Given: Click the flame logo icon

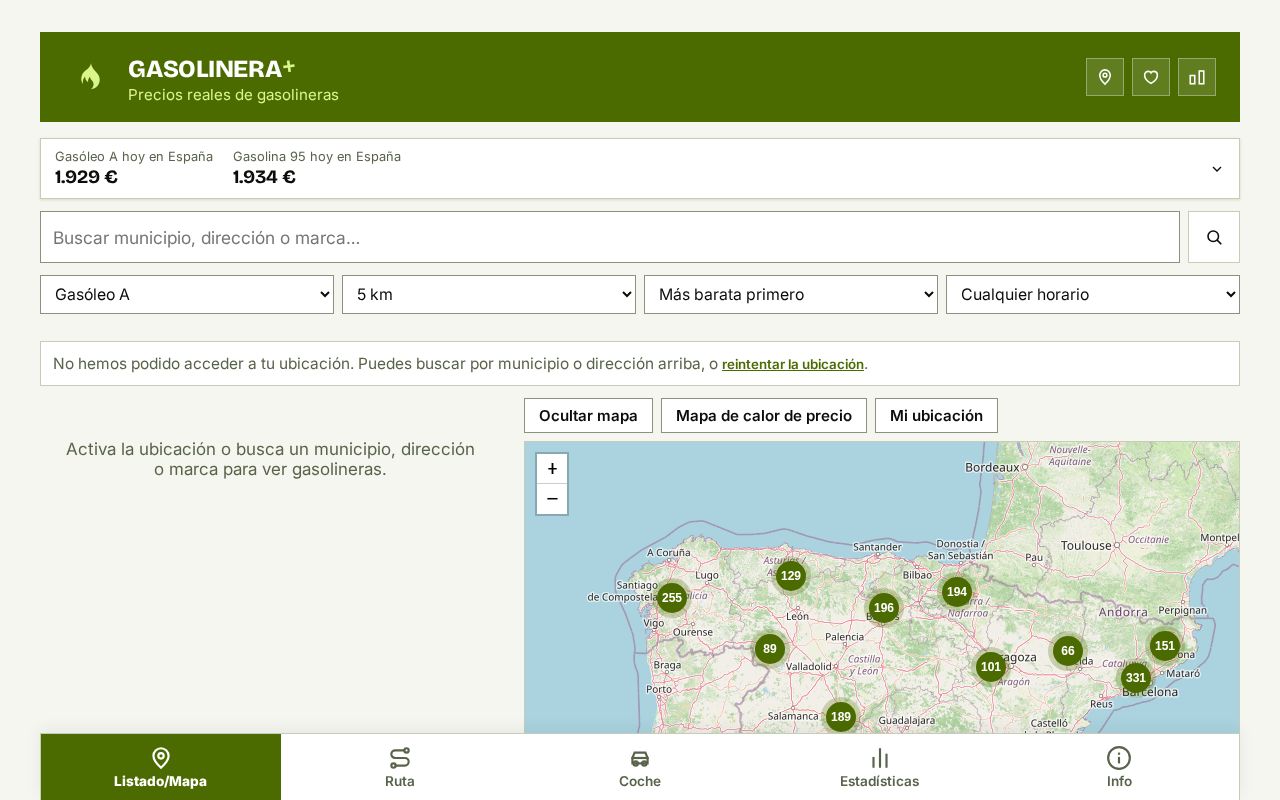Looking at the screenshot, I should coord(90,77).
